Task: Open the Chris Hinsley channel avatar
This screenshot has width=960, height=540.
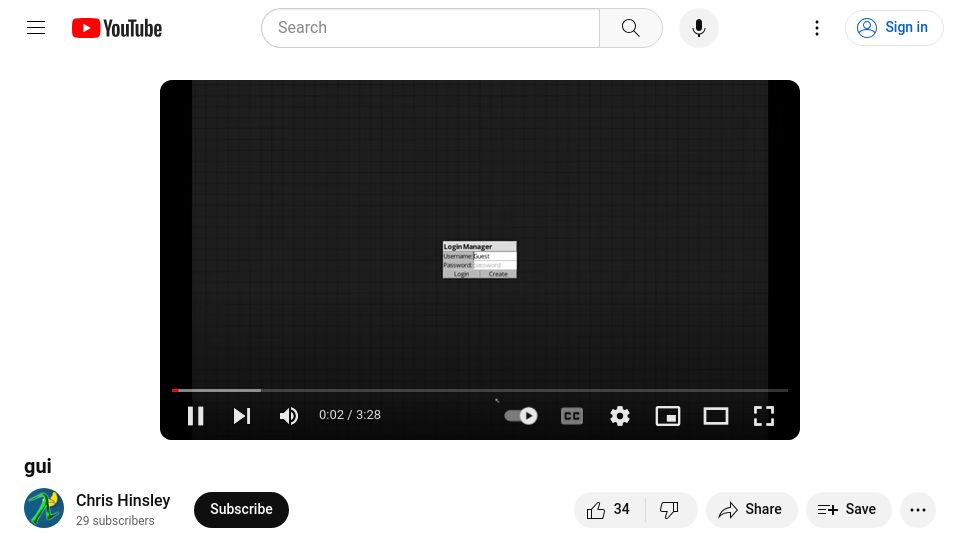Action: [x=44, y=508]
